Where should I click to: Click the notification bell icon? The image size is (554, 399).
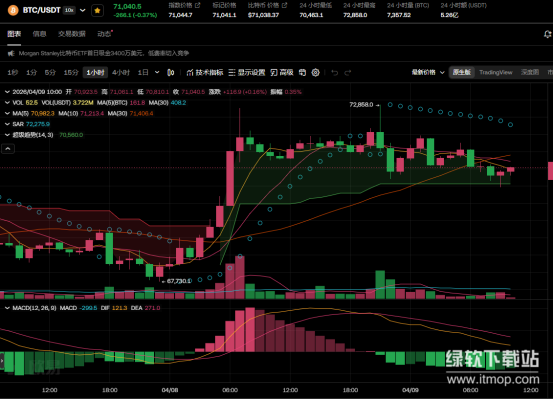click(x=548, y=34)
